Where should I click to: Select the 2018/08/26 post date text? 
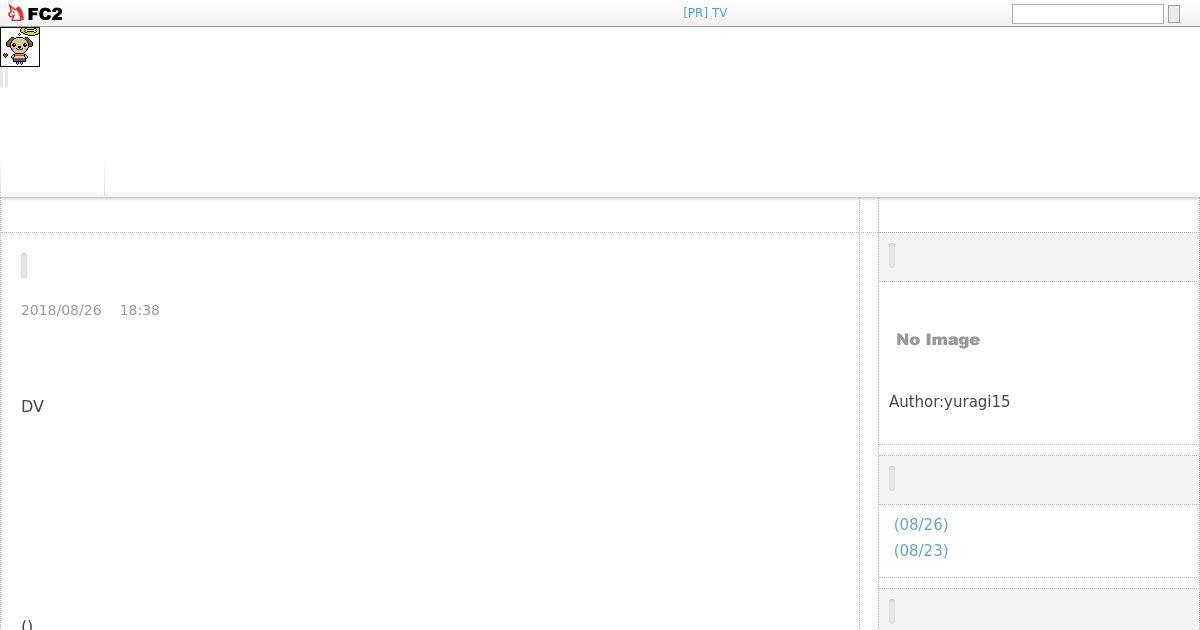(61, 310)
